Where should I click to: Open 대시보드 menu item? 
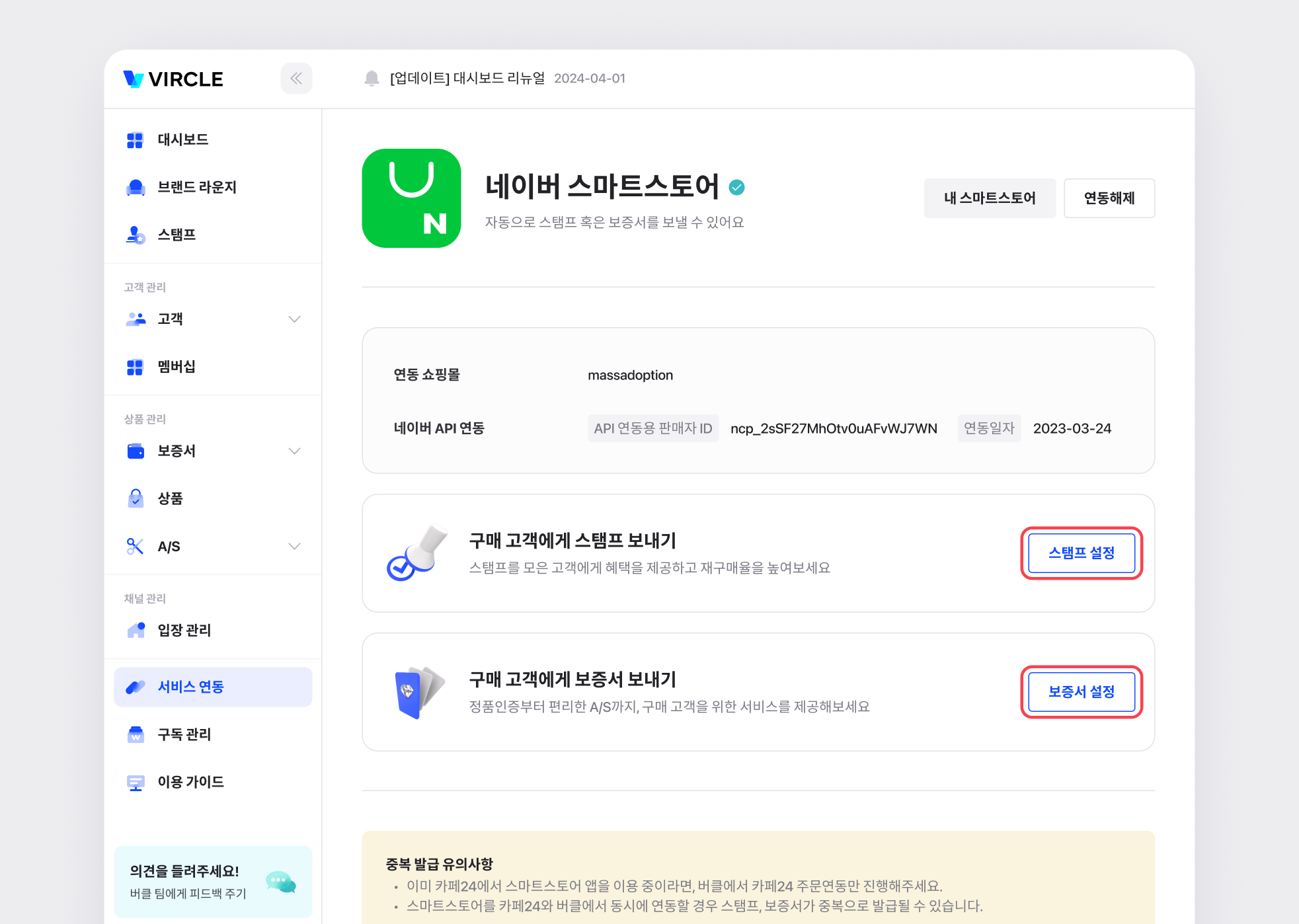pos(182,139)
